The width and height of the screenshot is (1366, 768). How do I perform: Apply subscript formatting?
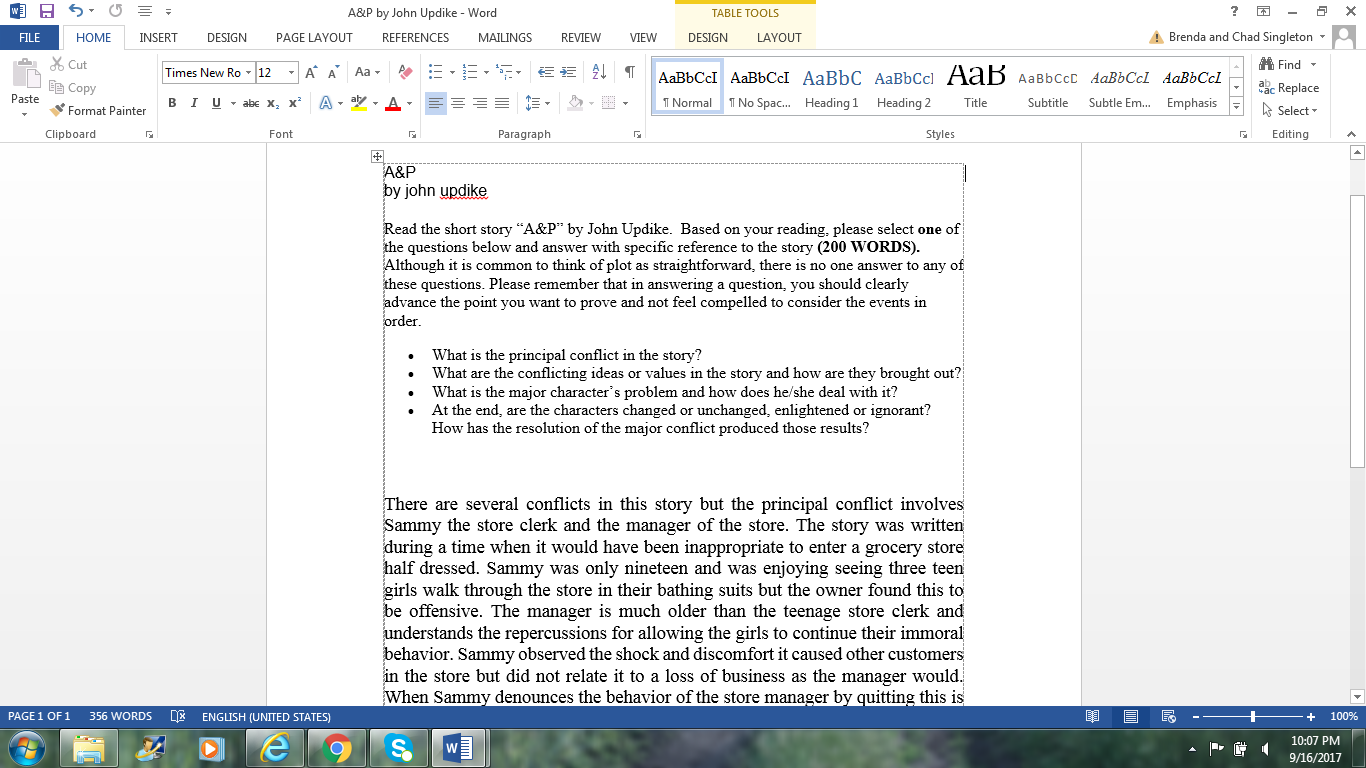(x=271, y=102)
